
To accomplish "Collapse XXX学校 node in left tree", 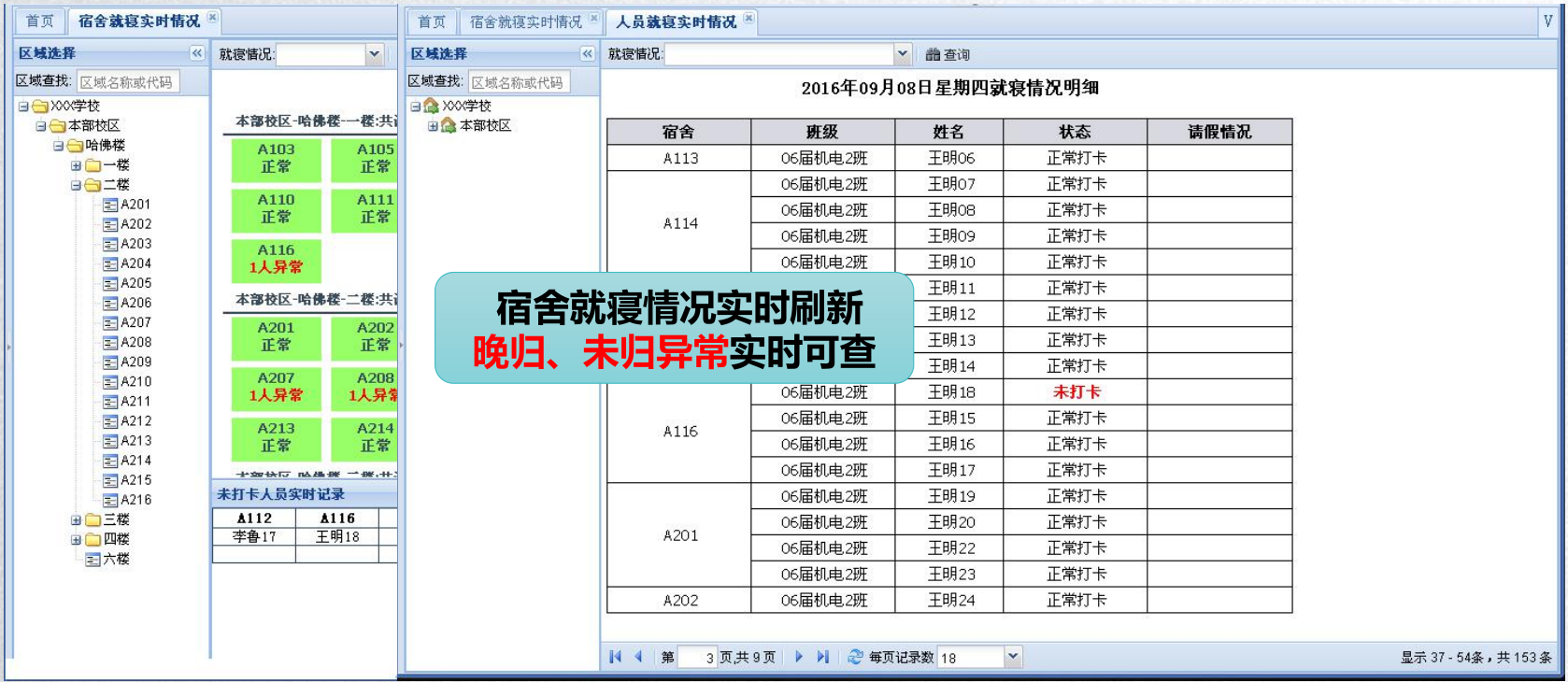I will coord(23,107).
